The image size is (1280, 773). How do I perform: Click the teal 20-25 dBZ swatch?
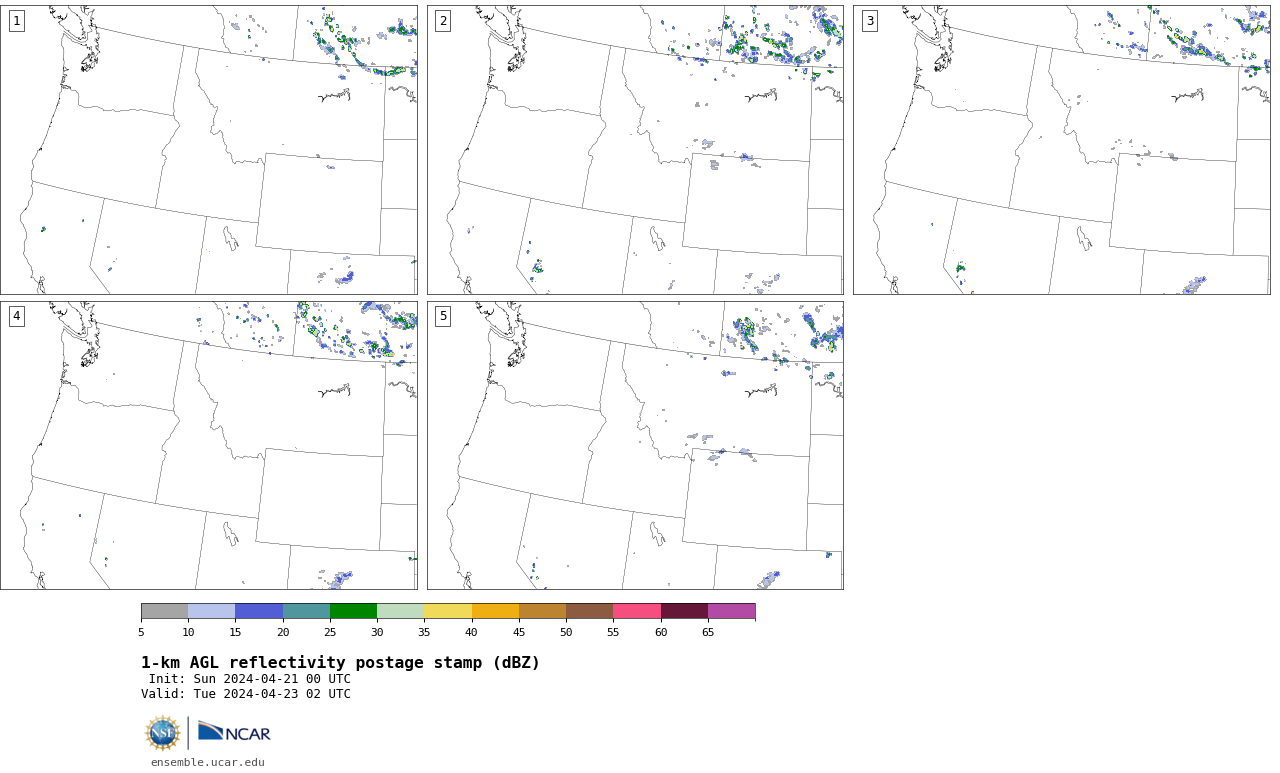coord(306,611)
